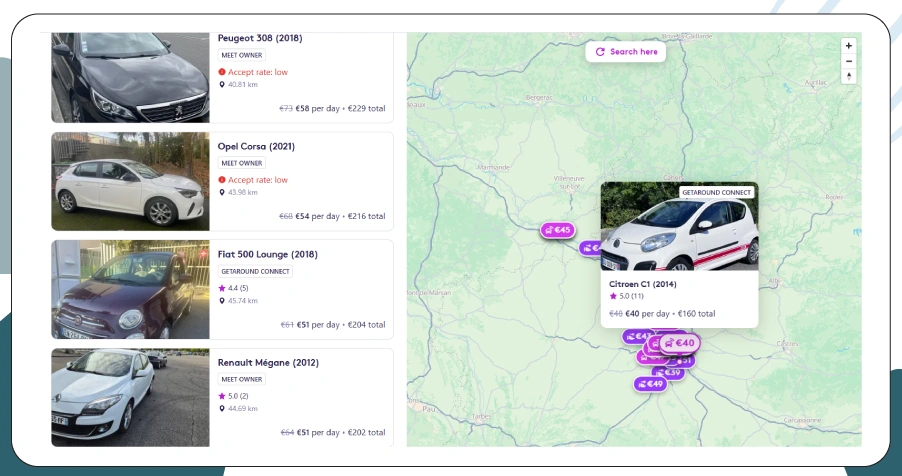Click the Peugeot 308 low accept rate warning
The width and height of the screenshot is (902, 476).
tap(253, 72)
